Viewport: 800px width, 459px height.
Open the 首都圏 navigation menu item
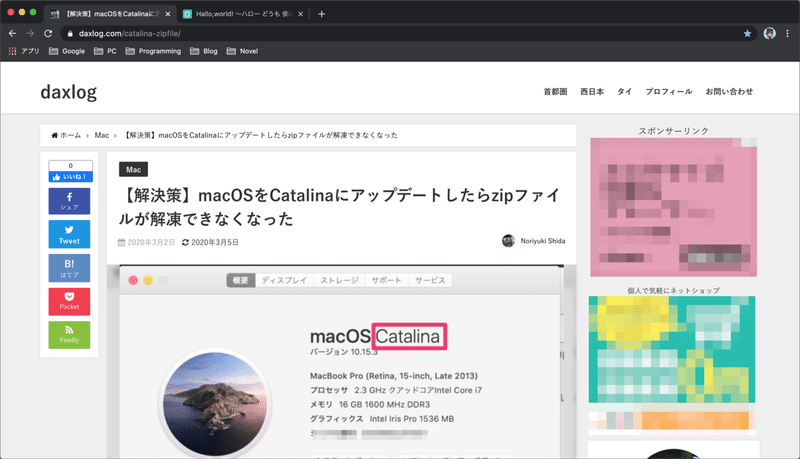pyautogui.click(x=555, y=91)
